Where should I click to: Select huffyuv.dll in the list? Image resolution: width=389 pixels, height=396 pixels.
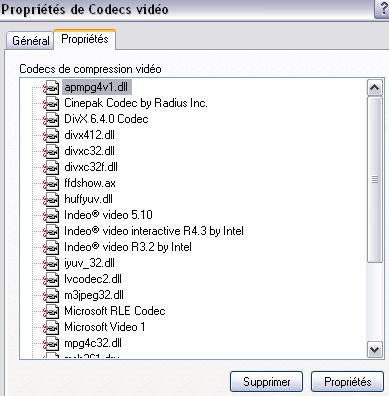tap(88, 199)
